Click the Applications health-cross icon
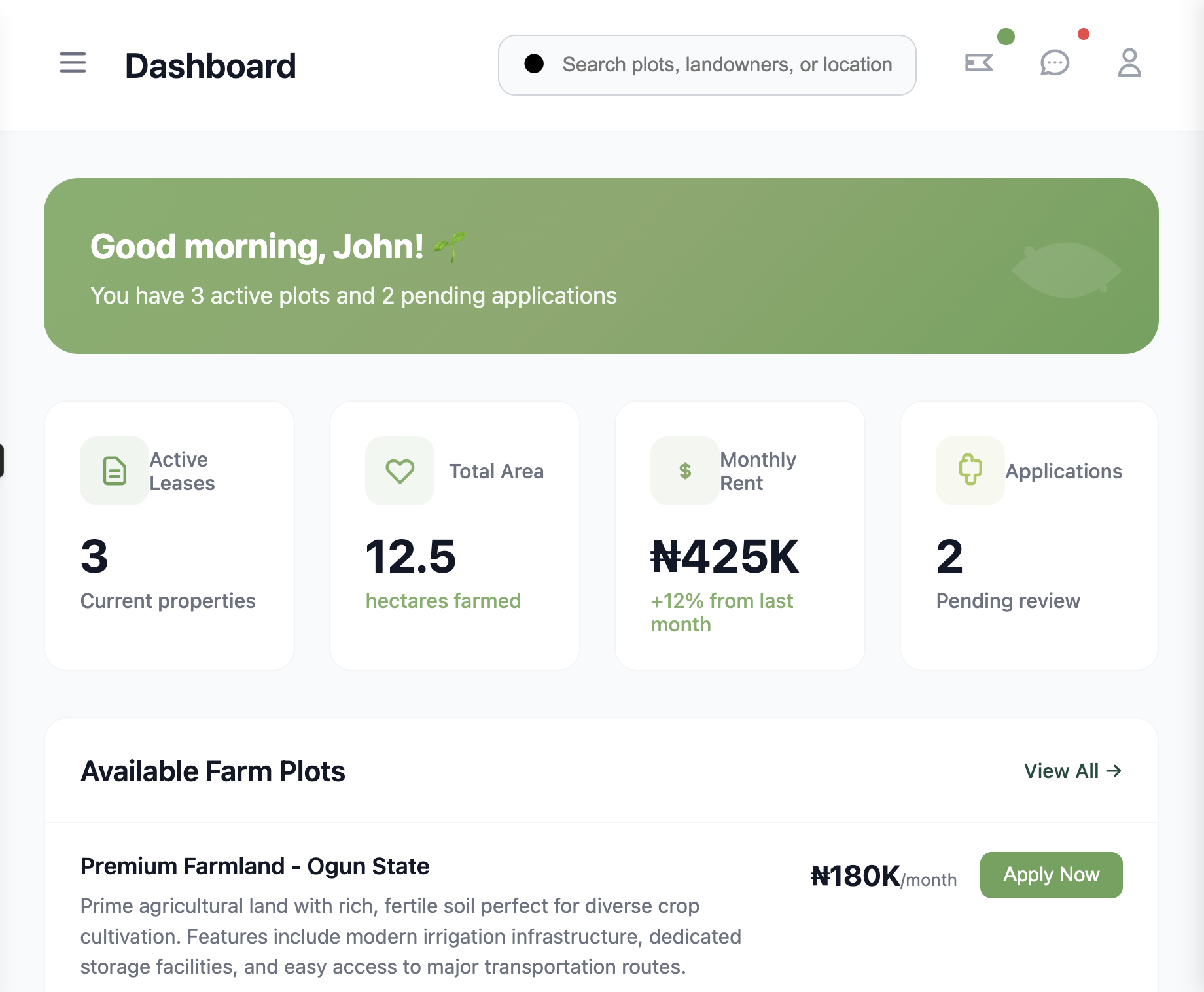This screenshot has width=1204, height=992. [x=970, y=470]
